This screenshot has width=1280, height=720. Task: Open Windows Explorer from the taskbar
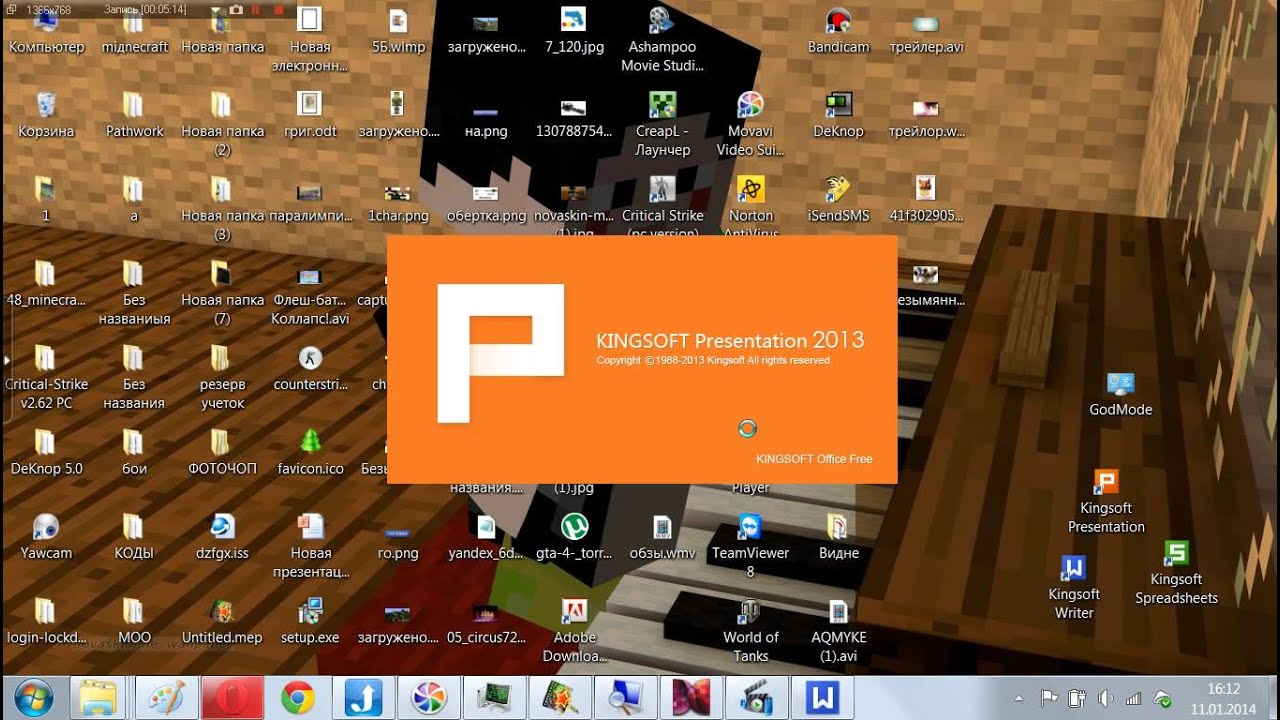[98, 697]
